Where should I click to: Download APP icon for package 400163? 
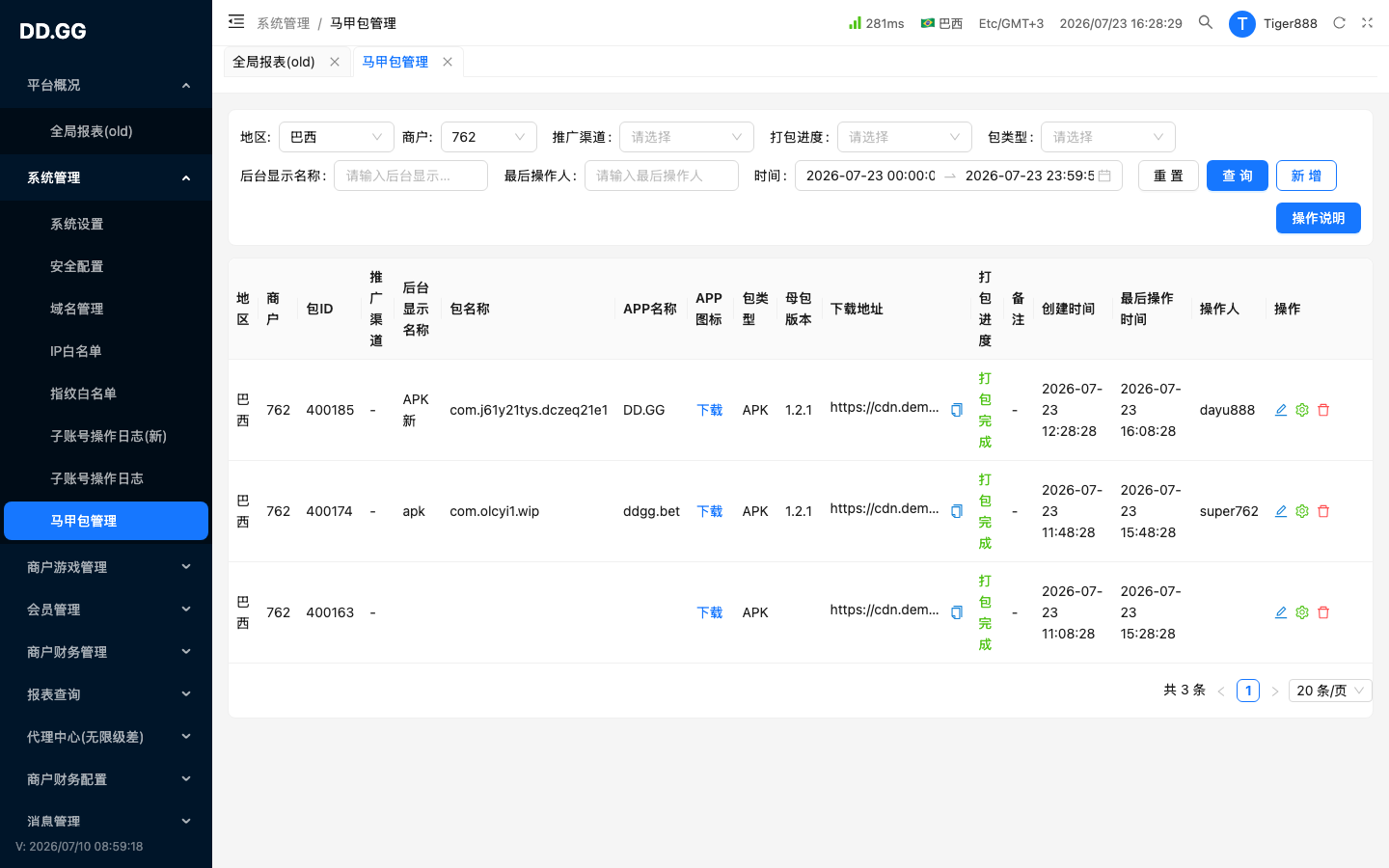tap(710, 612)
